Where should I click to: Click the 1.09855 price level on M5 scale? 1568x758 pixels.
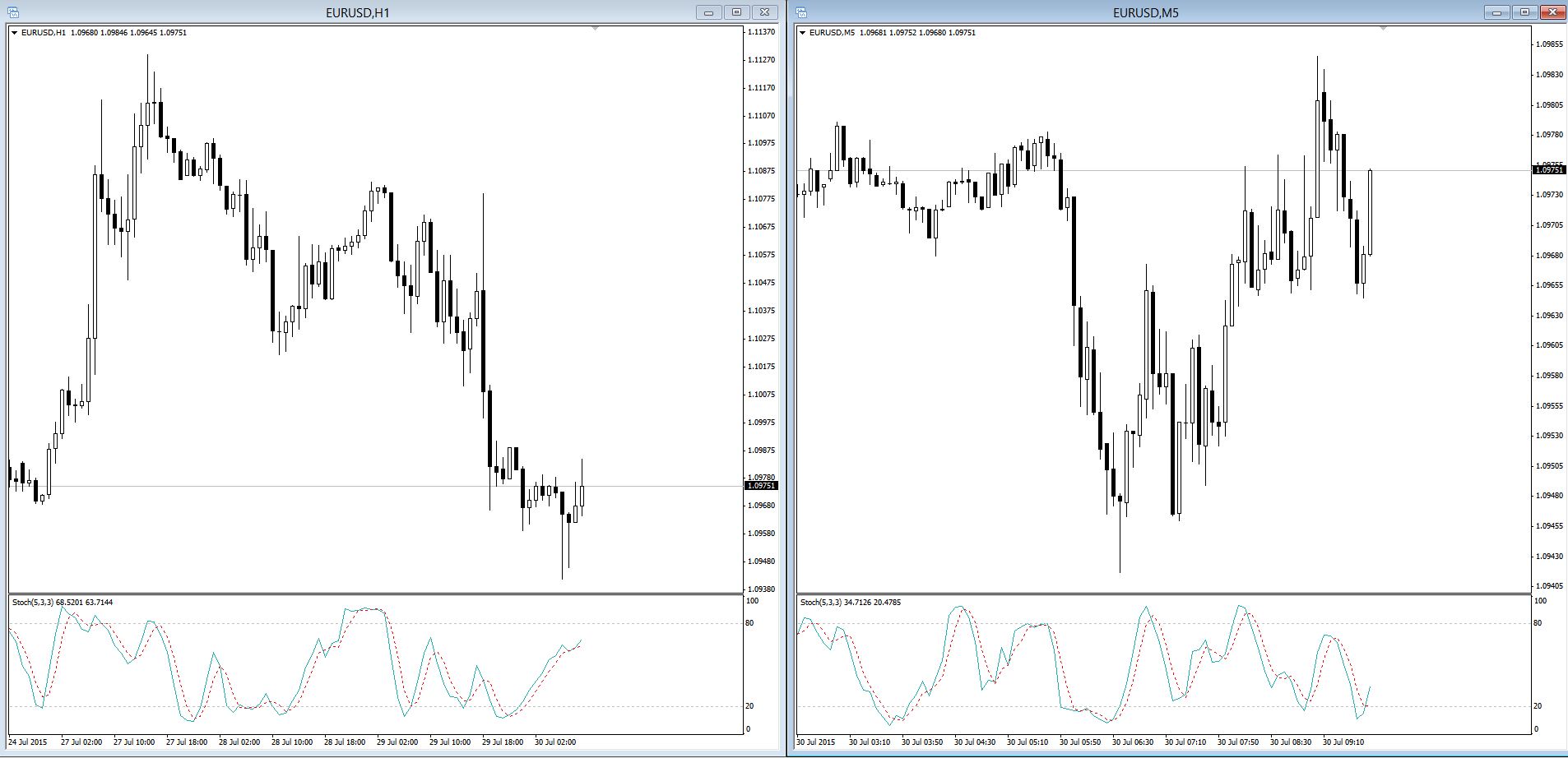(1550, 44)
